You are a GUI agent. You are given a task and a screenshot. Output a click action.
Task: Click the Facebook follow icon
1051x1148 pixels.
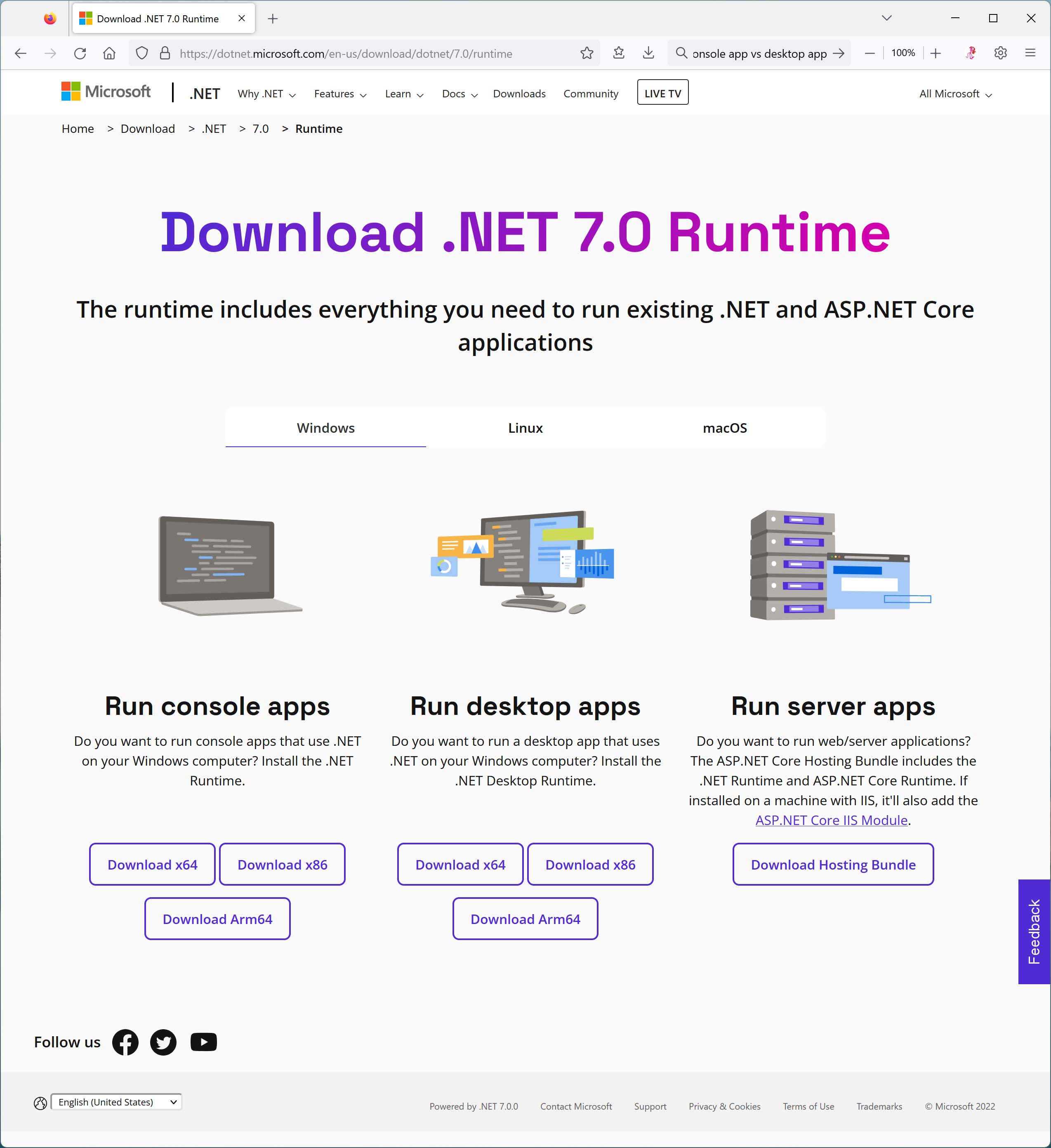tap(125, 1042)
